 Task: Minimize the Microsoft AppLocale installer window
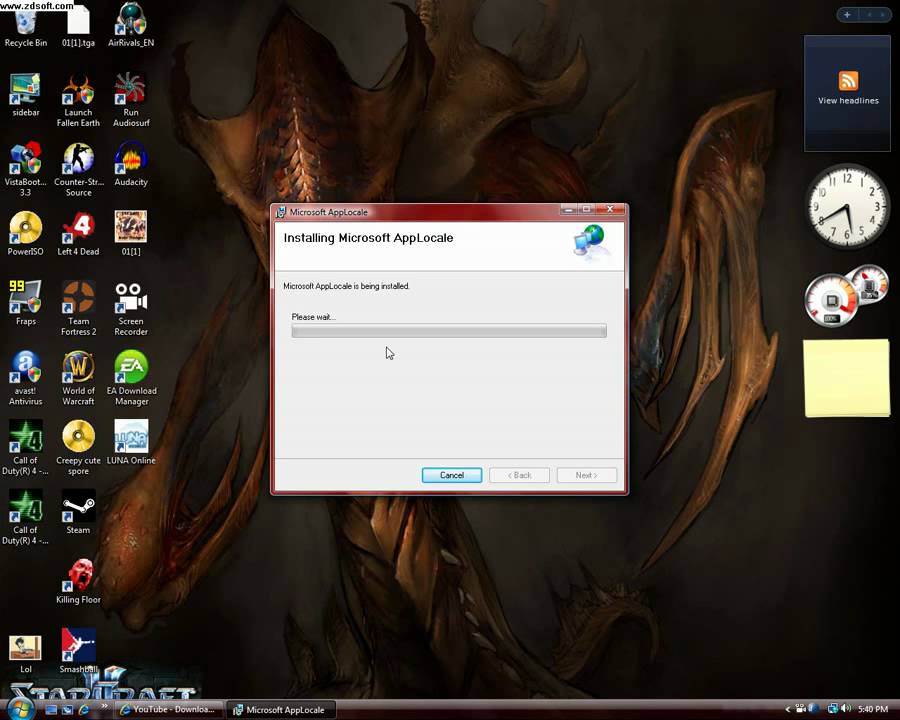(x=568, y=210)
